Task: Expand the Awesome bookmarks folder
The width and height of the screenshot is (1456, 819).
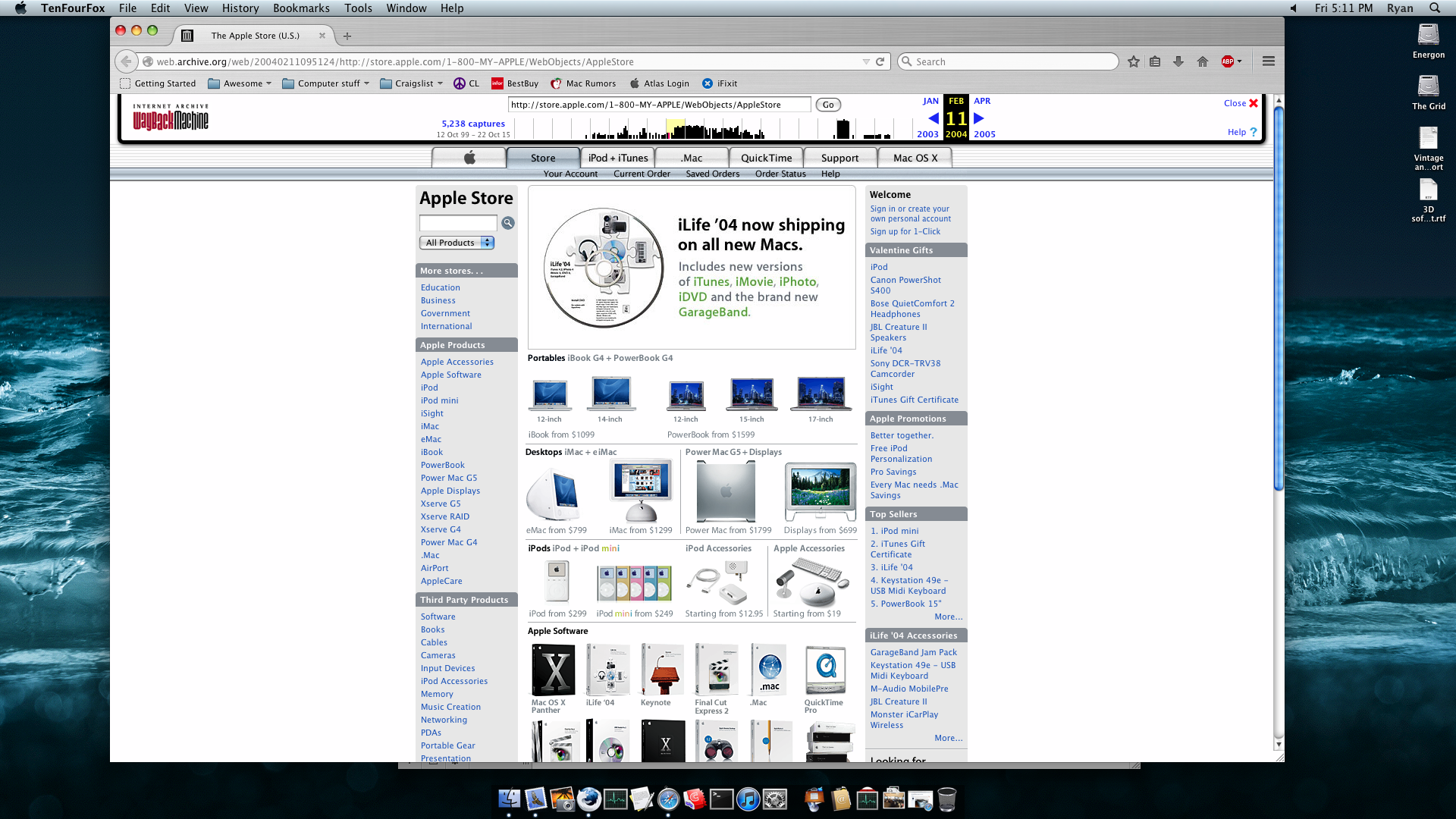Action: point(240,83)
